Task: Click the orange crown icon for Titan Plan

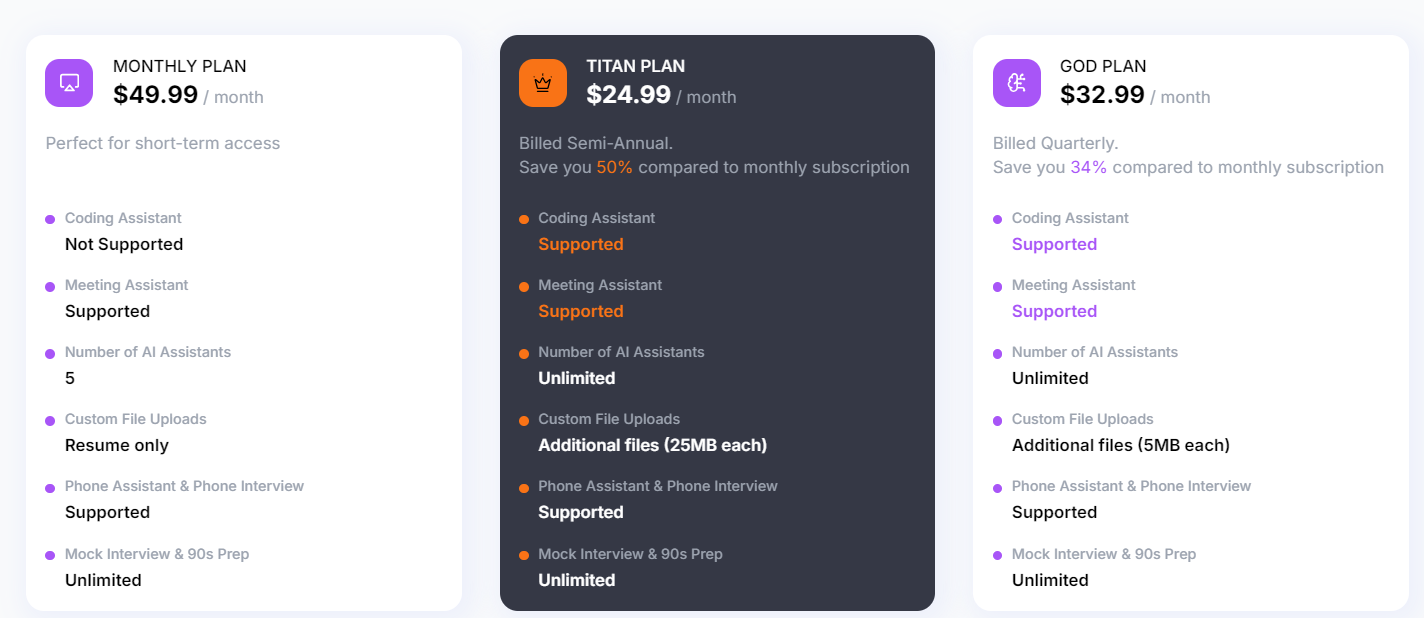Action: (543, 83)
